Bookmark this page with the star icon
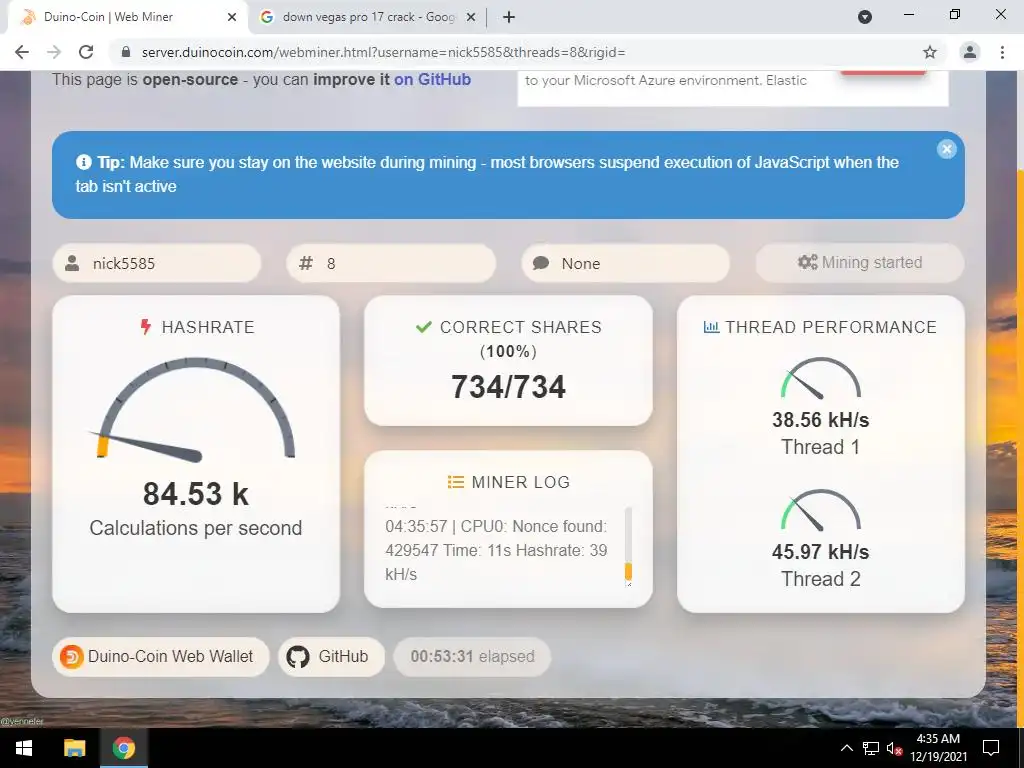The width and height of the screenshot is (1024, 768). 930,52
